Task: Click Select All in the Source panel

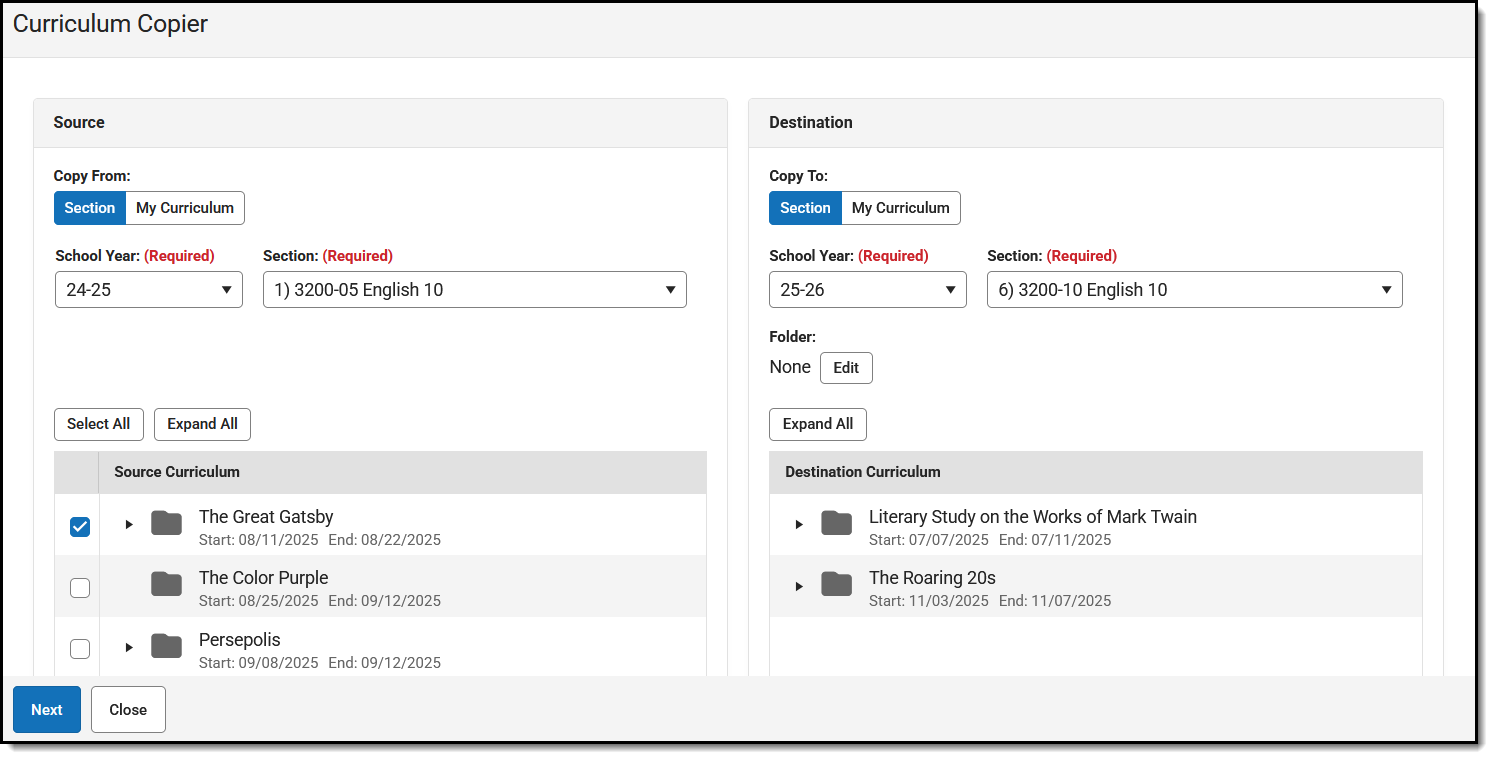Action: [98, 424]
